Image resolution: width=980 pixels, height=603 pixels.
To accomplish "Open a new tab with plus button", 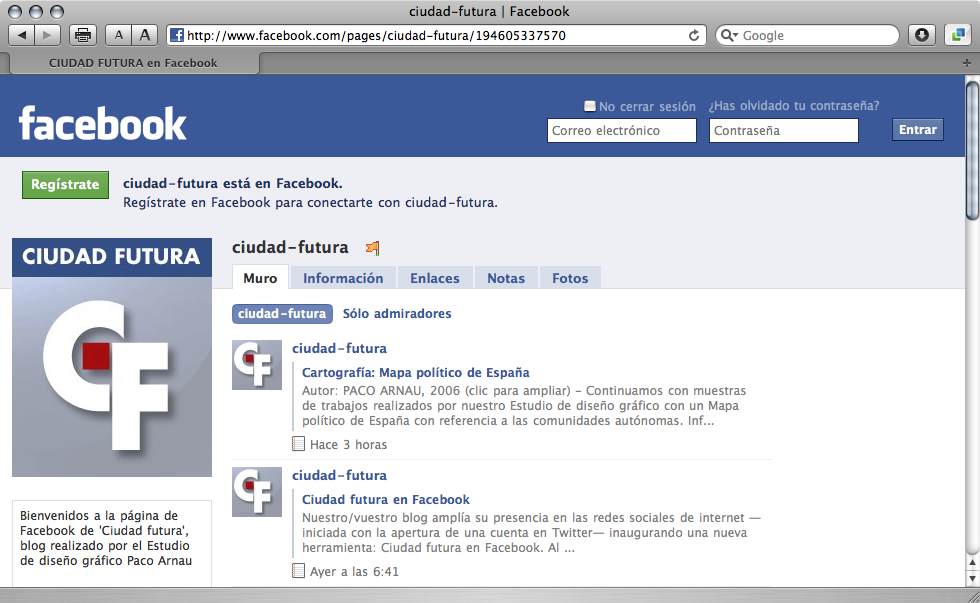I will (x=966, y=62).
